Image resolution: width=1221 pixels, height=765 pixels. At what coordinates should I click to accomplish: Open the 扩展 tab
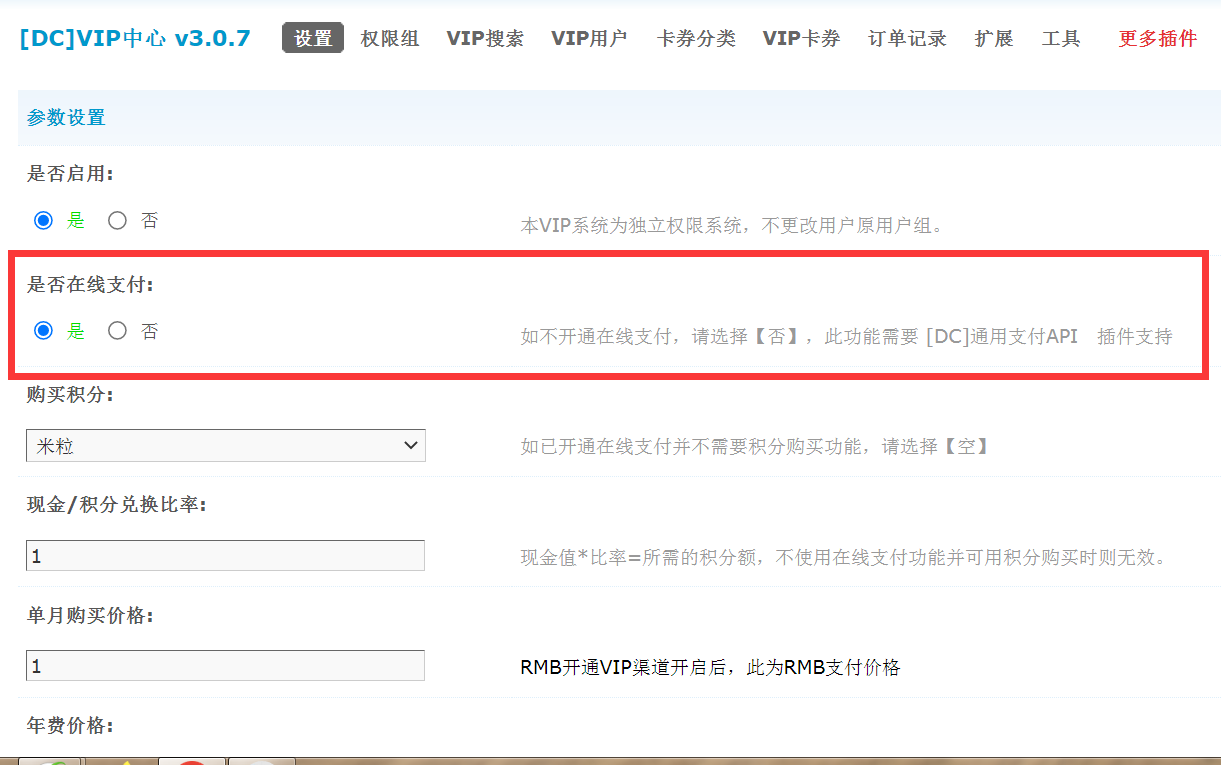point(994,39)
